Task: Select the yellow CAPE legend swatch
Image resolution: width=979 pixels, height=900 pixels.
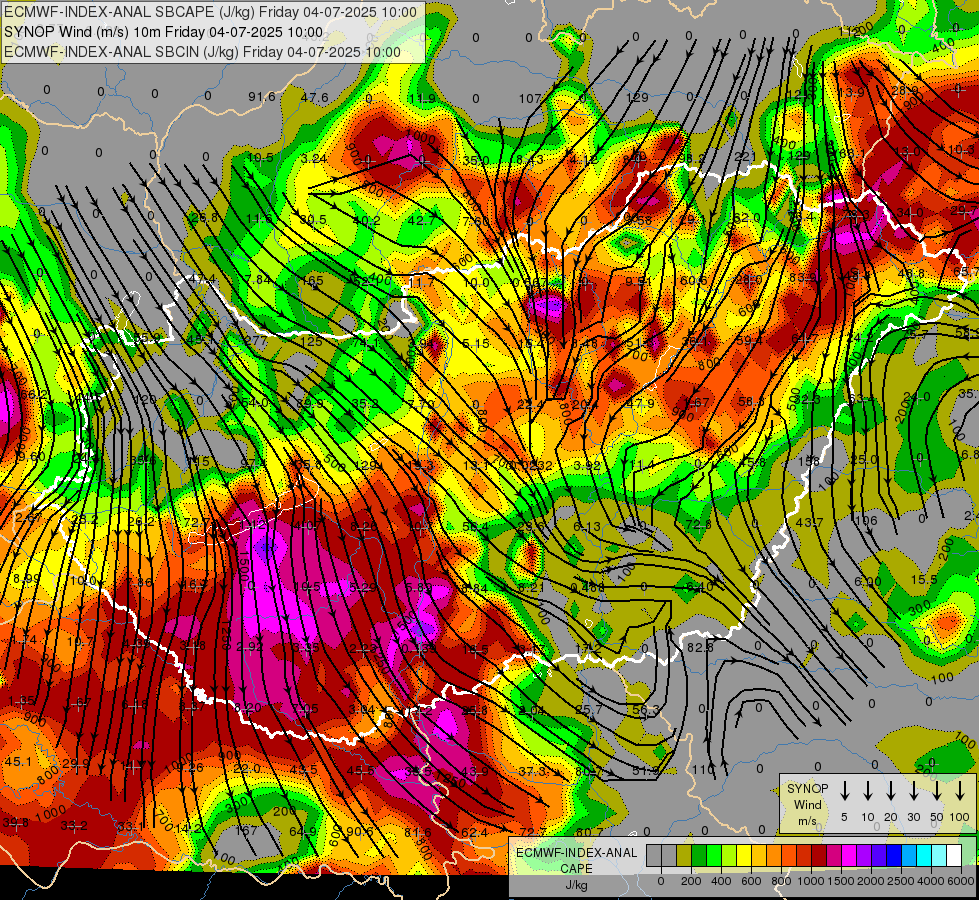Action: 744,856
